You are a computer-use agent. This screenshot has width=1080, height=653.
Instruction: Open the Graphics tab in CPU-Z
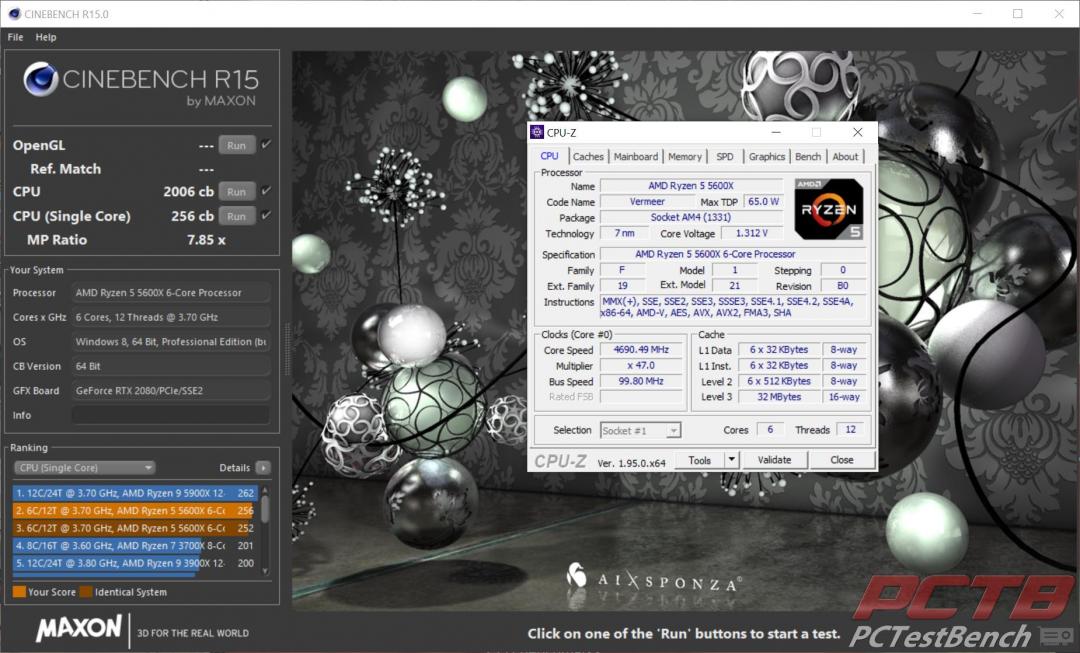pyautogui.click(x=767, y=157)
